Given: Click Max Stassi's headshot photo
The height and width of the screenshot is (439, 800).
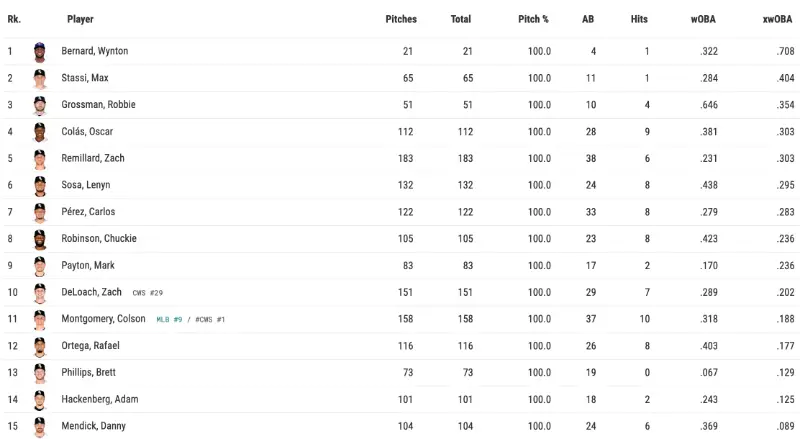Looking at the screenshot, I should click(40, 78).
